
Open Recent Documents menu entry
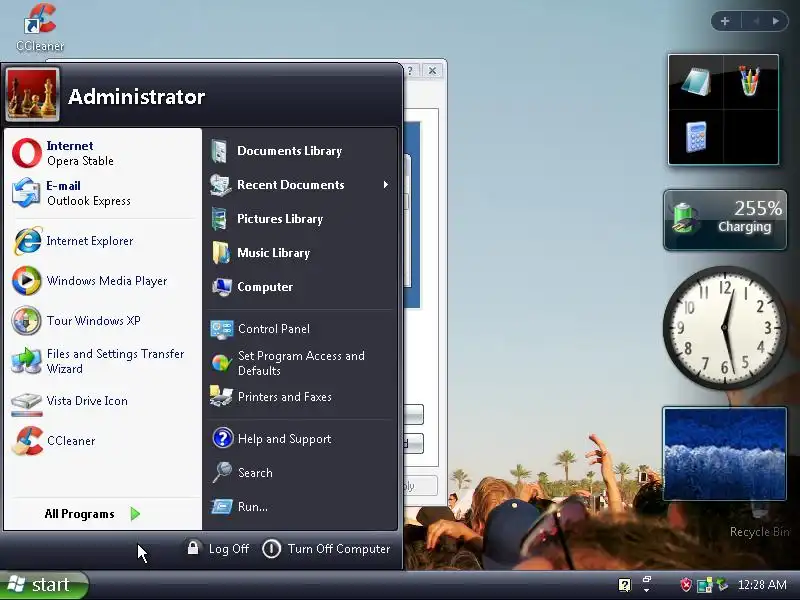point(301,185)
